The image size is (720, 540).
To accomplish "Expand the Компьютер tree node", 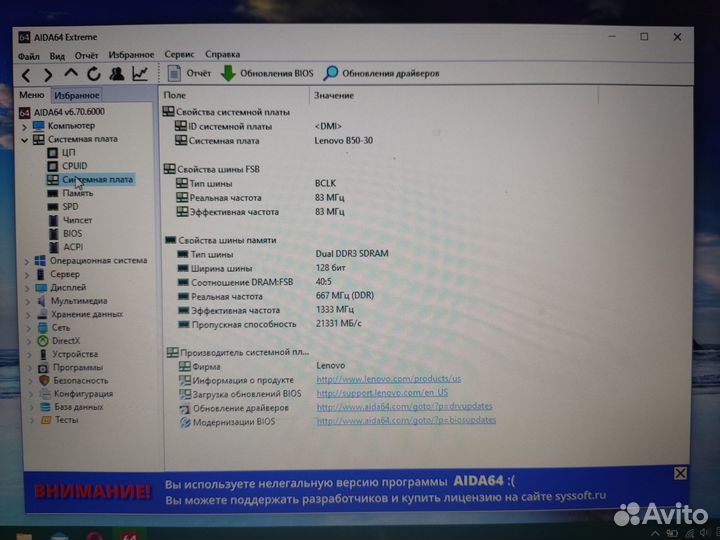I will [24, 126].
